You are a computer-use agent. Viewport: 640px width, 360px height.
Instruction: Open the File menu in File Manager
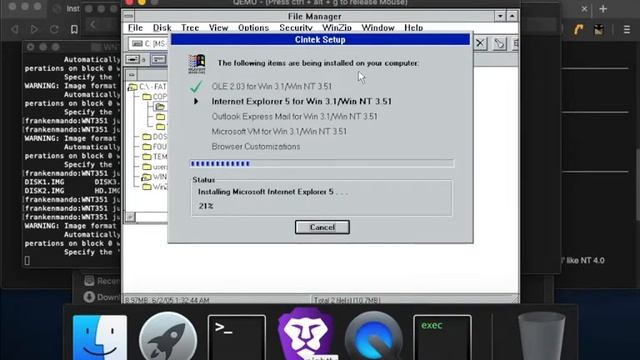pyautogui.click(x=135, y=28)
